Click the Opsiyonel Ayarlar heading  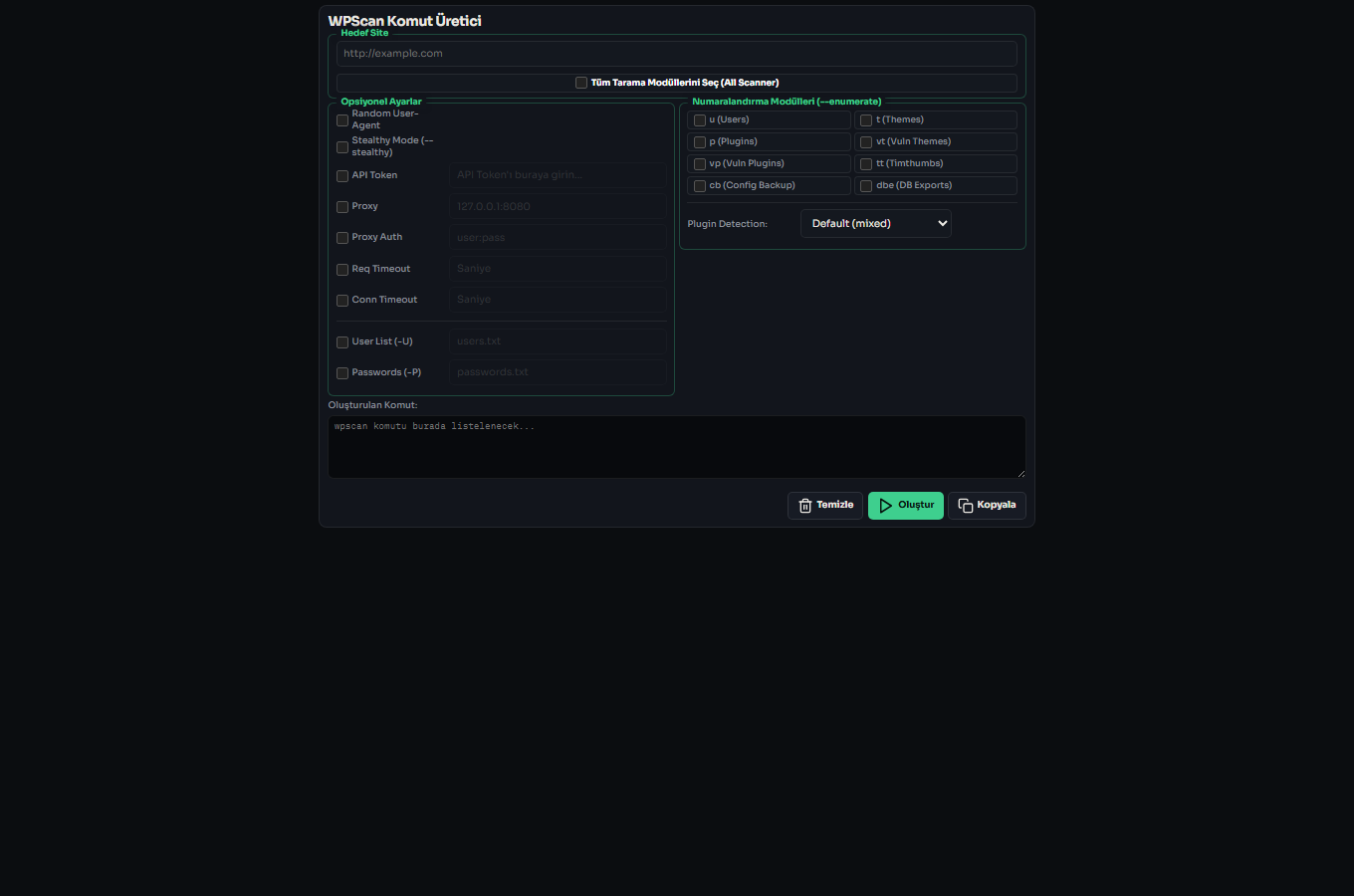coord(381,102)
